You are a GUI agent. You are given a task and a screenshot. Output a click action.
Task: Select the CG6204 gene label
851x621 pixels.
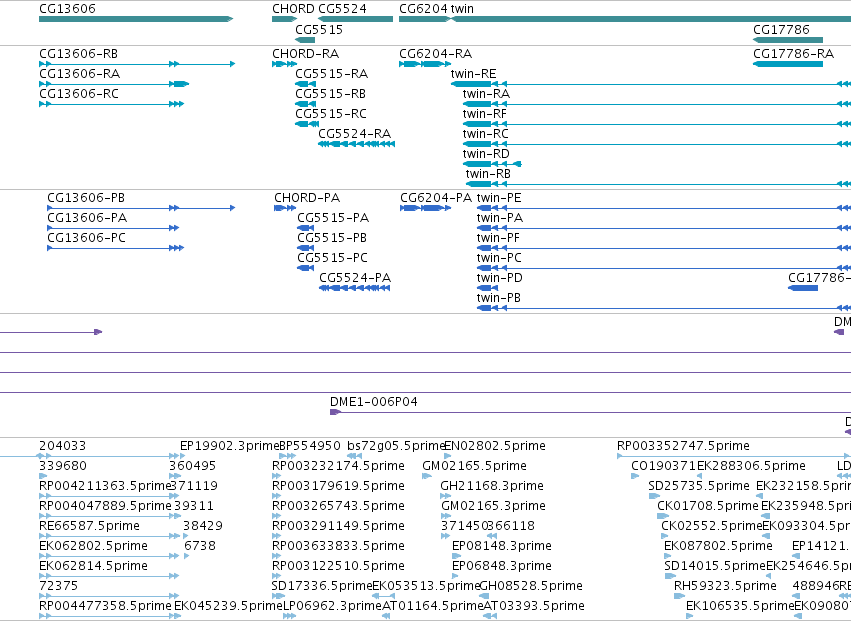tap(424, 9)
